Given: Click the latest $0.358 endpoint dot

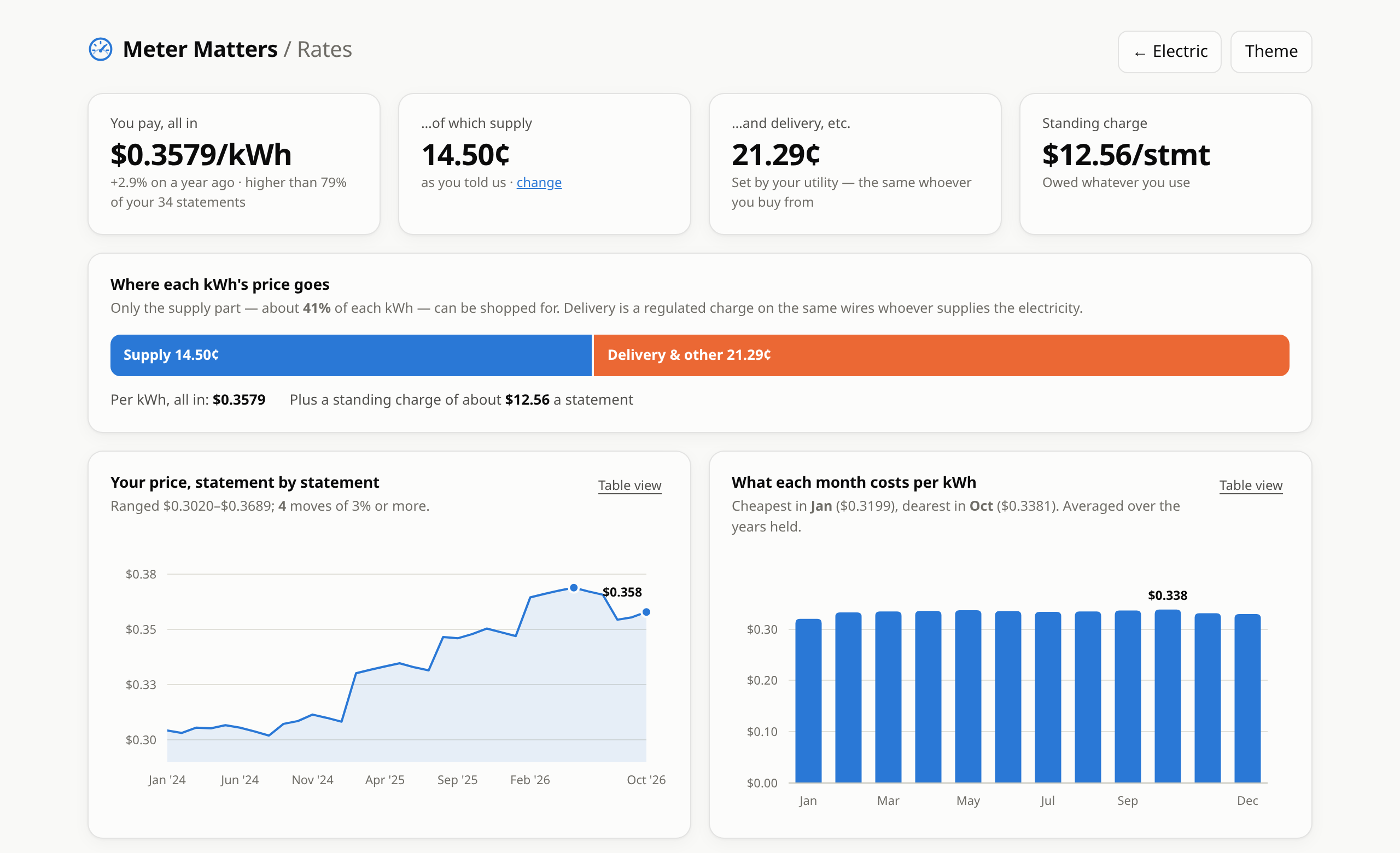Looking at the screenshot, I should [646, 612].
